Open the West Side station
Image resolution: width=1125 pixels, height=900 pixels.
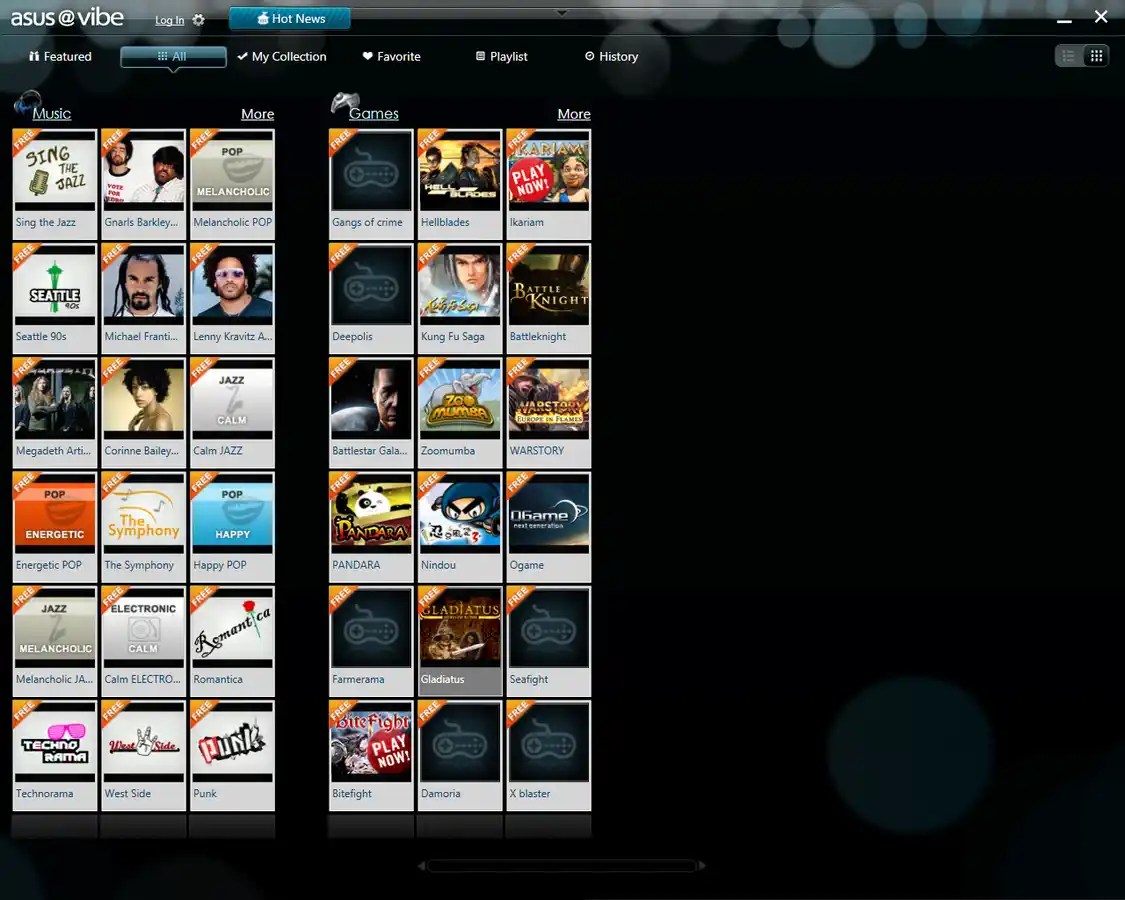[x=143, y=755]
